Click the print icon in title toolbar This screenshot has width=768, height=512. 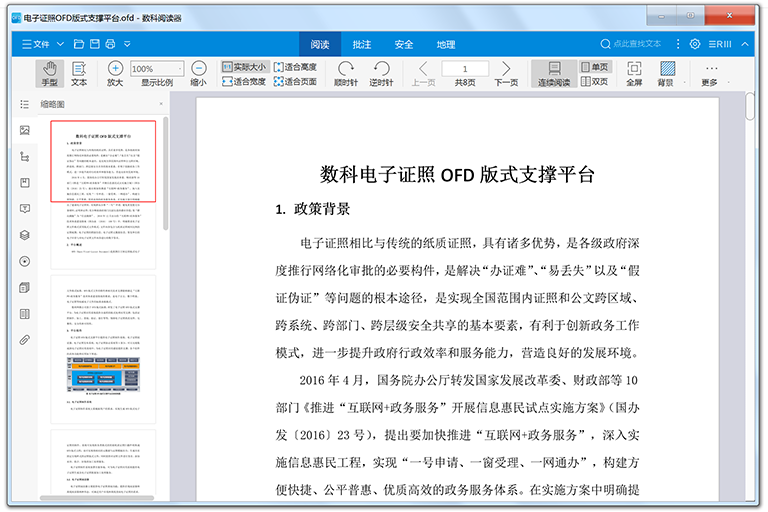pos(112,44)
